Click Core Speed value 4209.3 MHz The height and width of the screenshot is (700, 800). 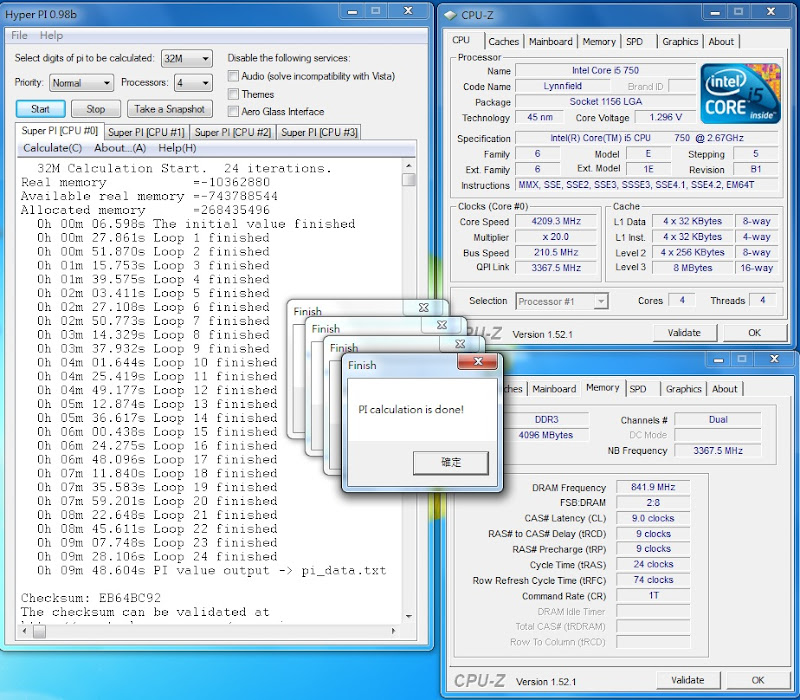(x=556, y=221)
